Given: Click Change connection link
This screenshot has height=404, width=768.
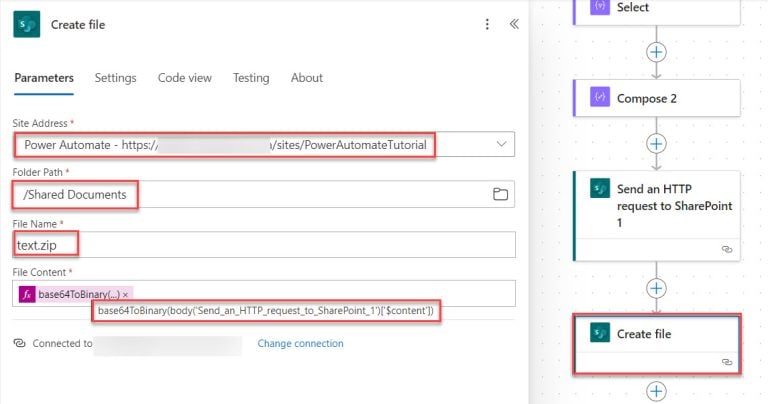Looking at the screenshot, I should click(300, 343).
